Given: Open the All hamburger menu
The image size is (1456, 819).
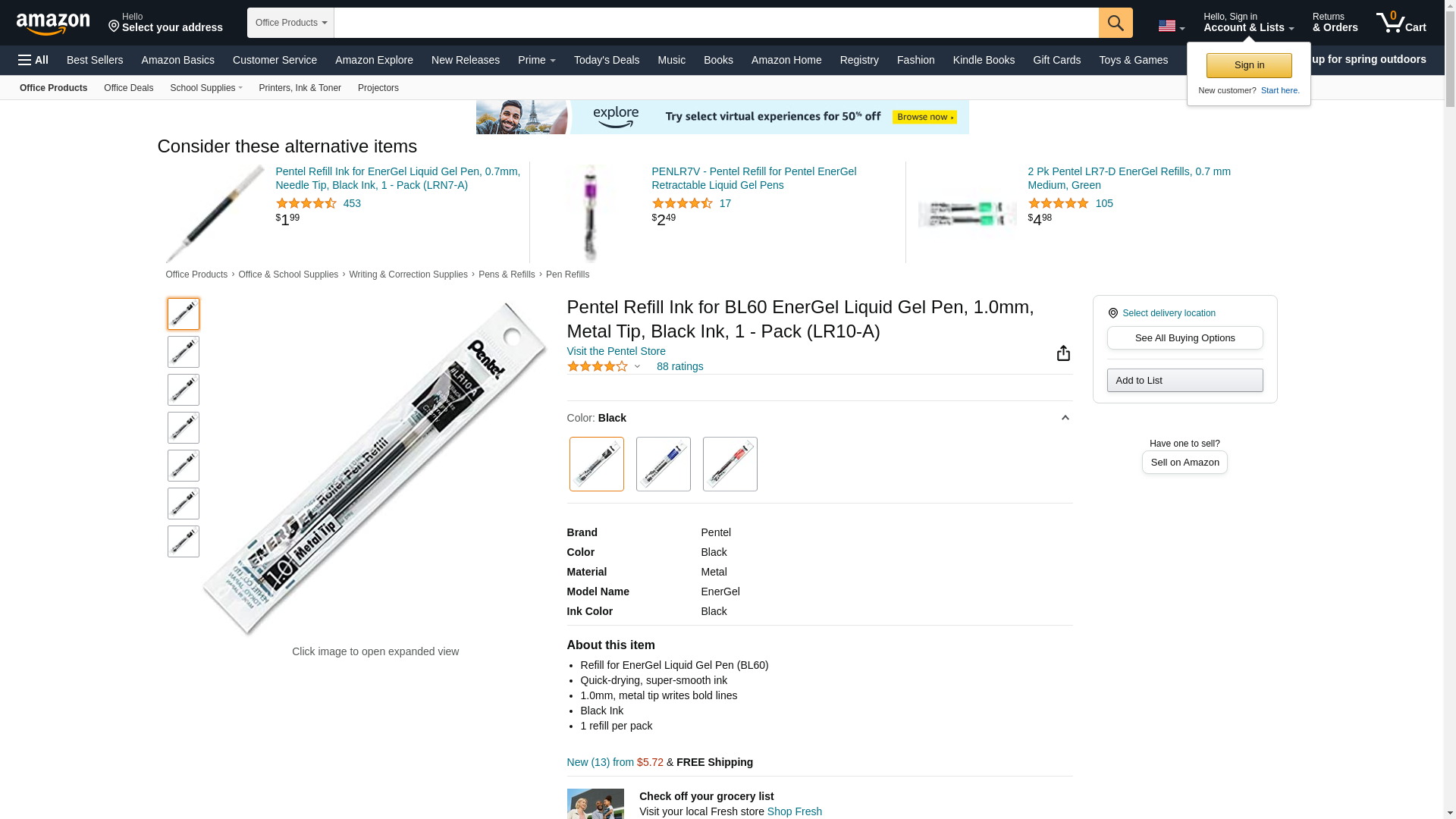Looking at the screenshot, I should [33, 60].
